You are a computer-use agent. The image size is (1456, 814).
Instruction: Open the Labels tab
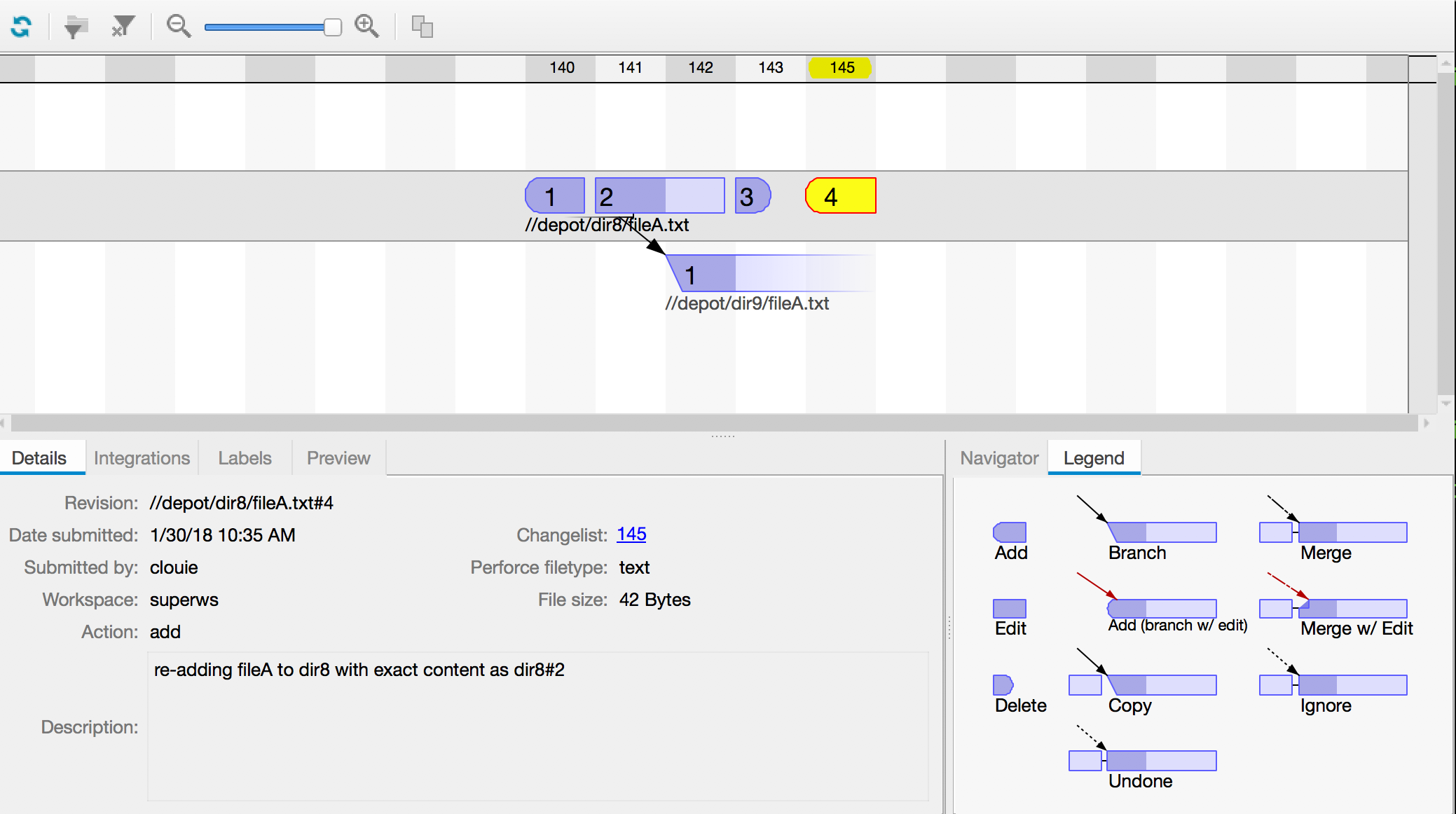(245, 457)
